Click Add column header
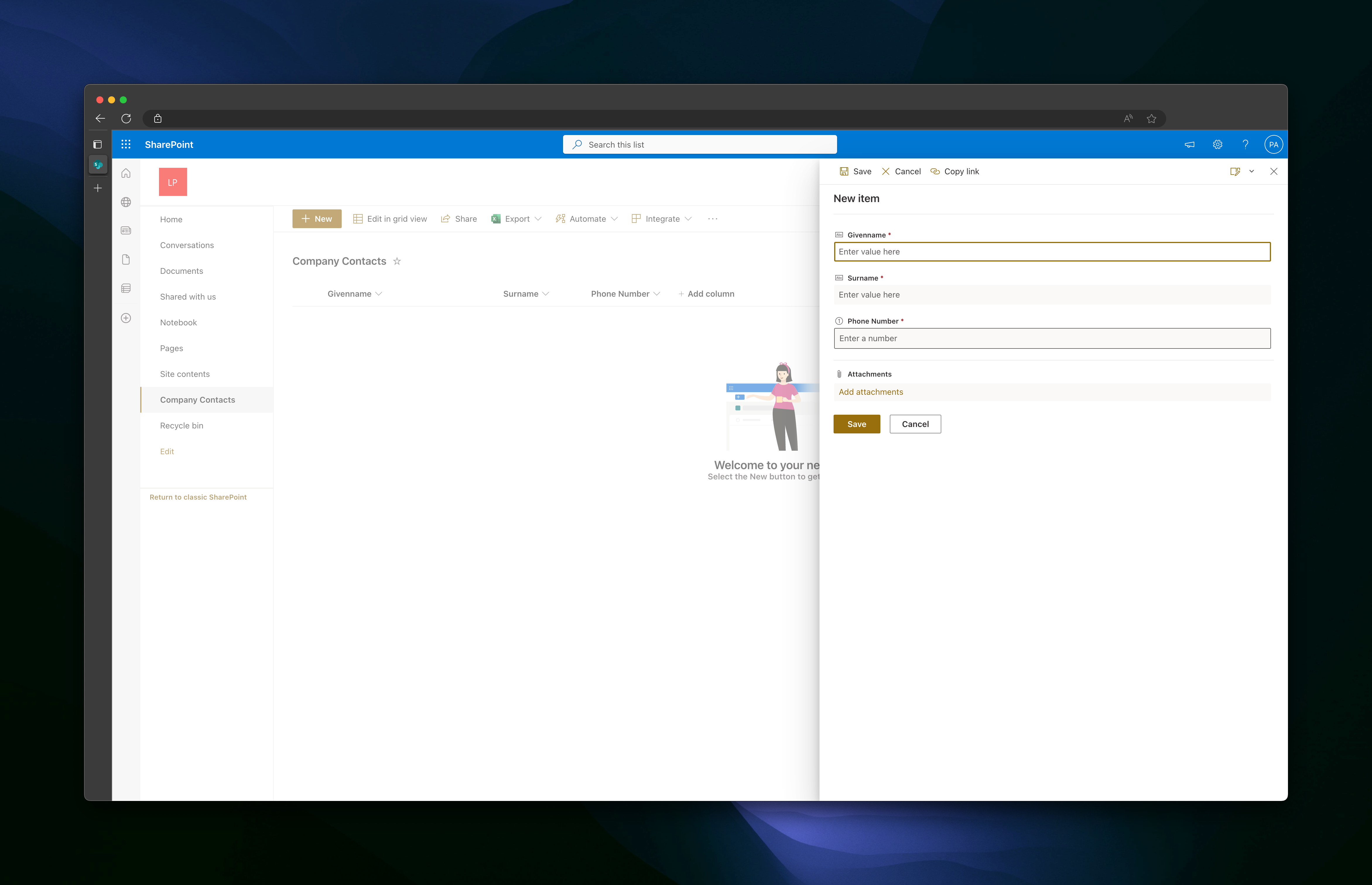Screen dimensions: 1372x885 pyautogui.click(x=706, y=294)
